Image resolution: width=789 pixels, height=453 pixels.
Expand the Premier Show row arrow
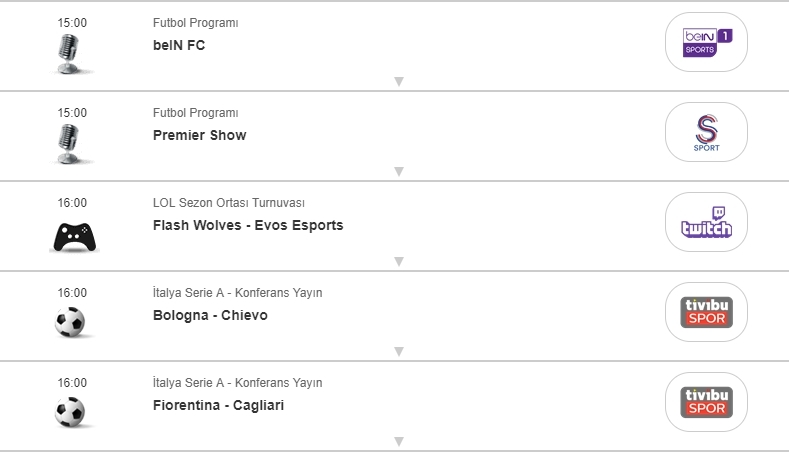tap(398, 171)
